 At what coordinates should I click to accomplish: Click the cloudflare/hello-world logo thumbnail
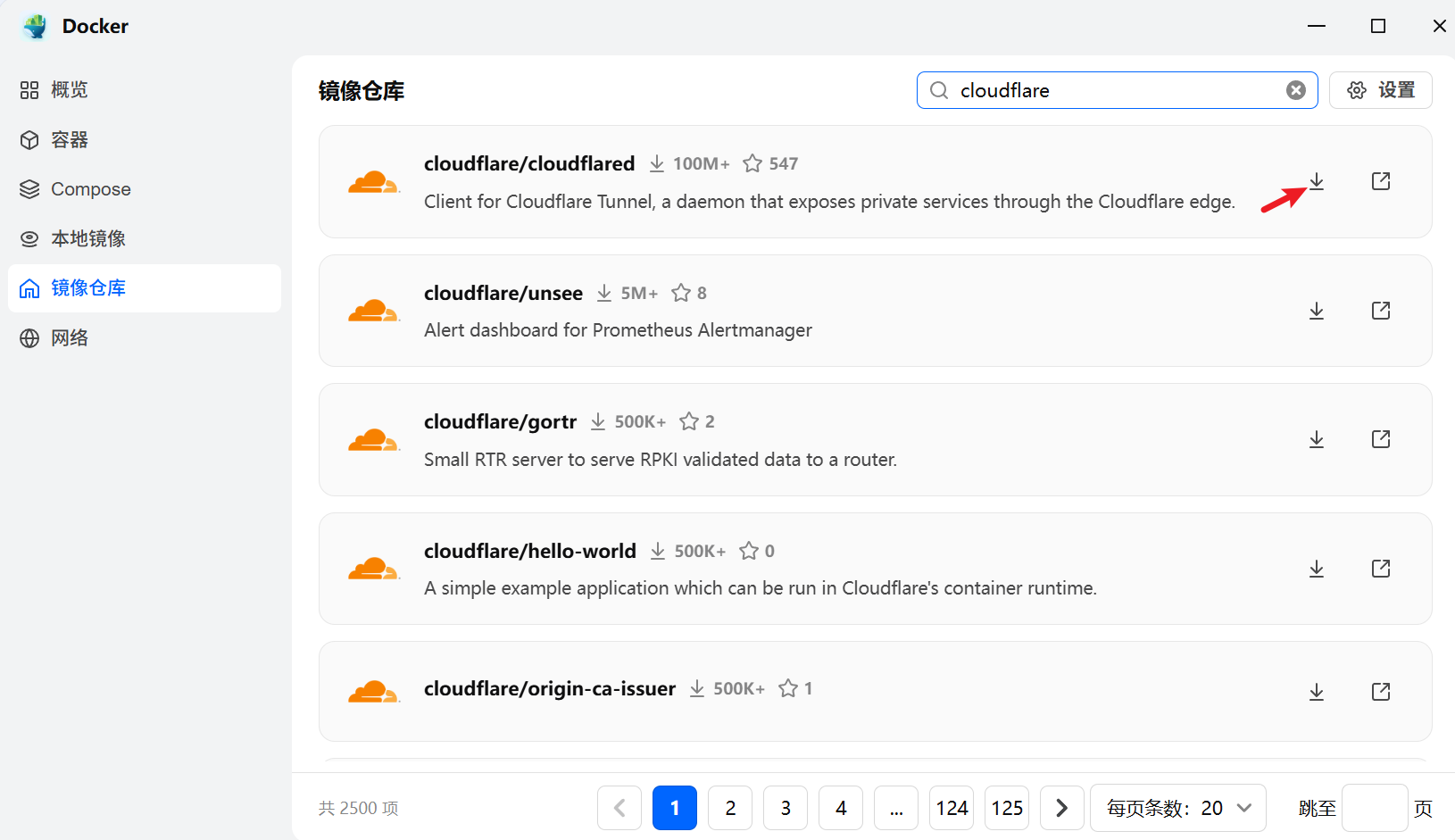pos(373,569)
